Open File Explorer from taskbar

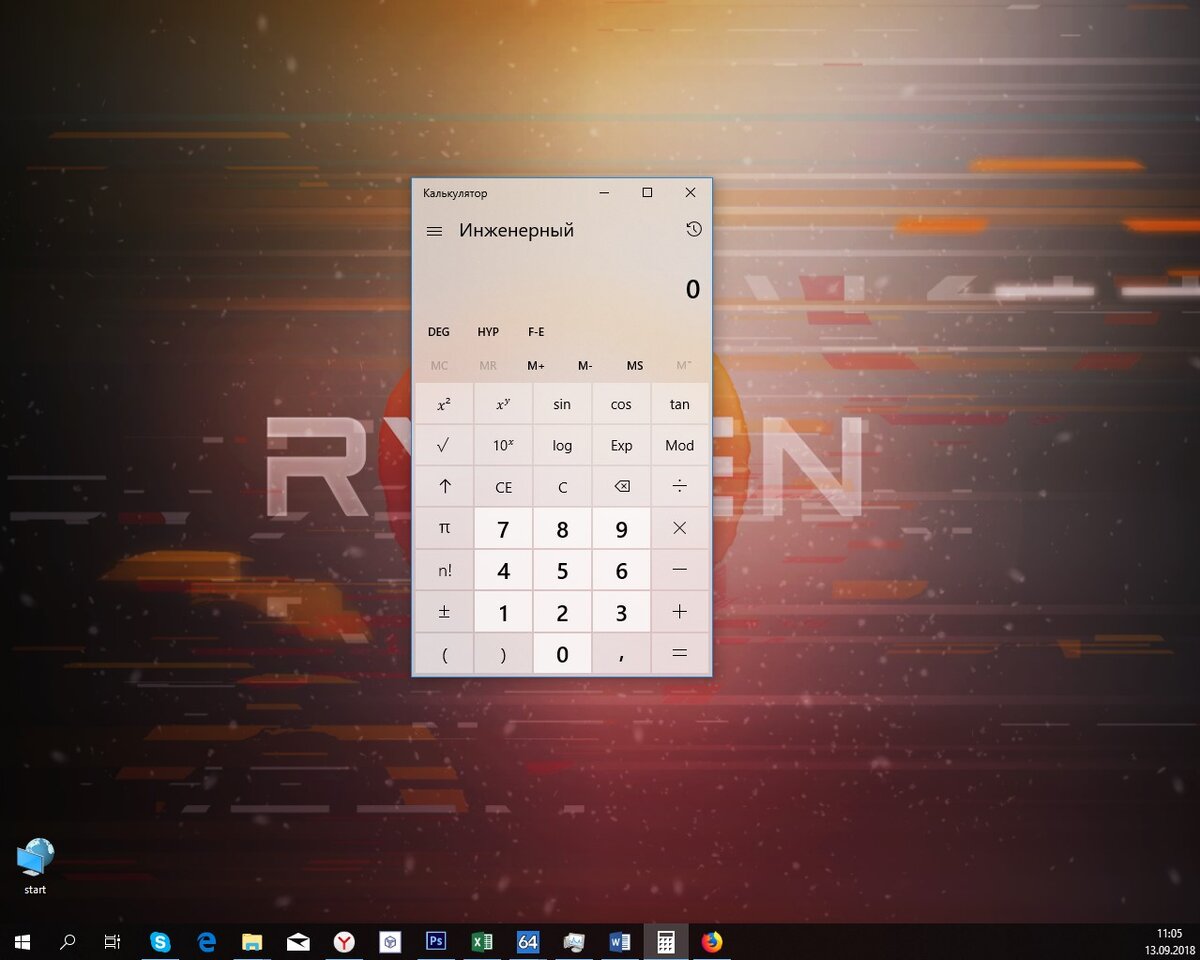click(252, 941)
